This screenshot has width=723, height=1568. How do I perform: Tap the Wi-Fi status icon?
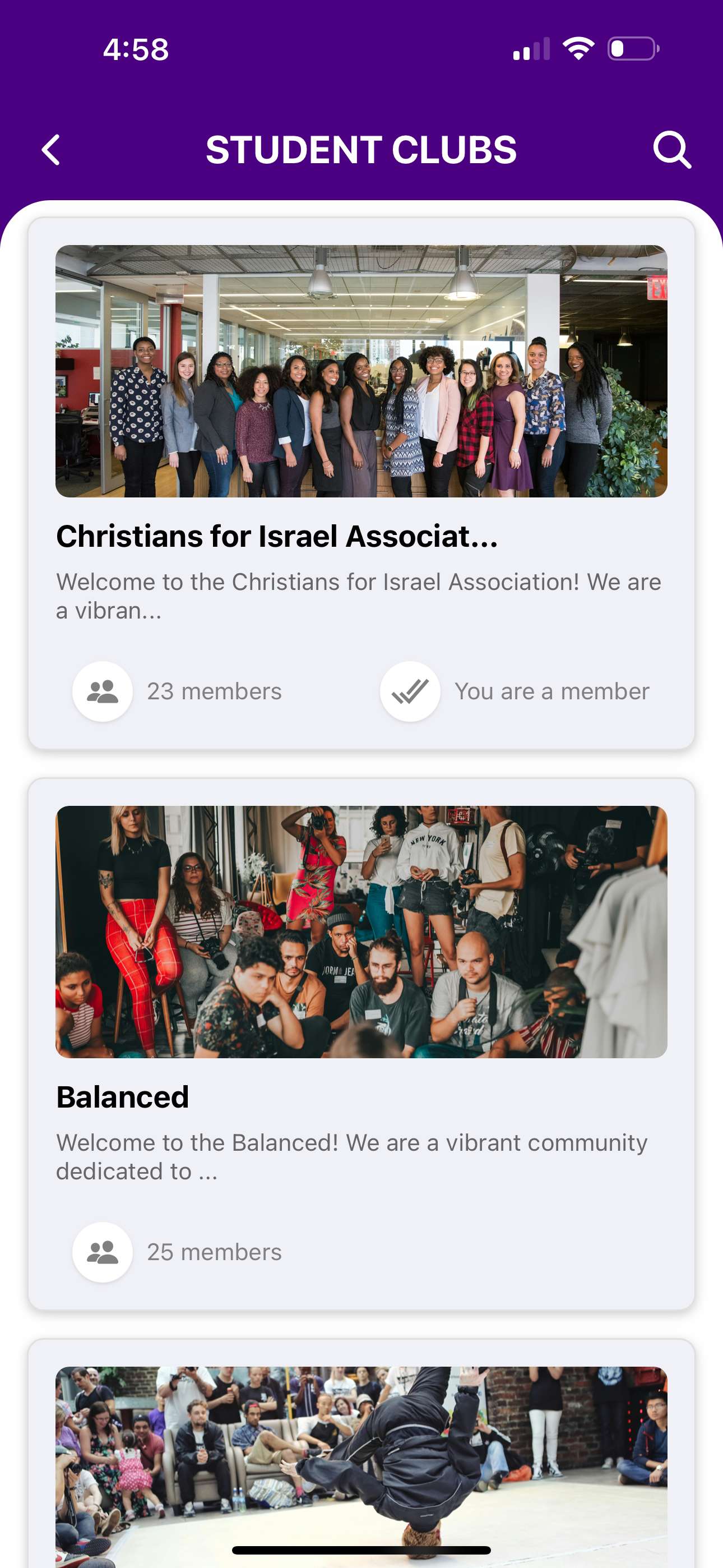click(577, 49)
